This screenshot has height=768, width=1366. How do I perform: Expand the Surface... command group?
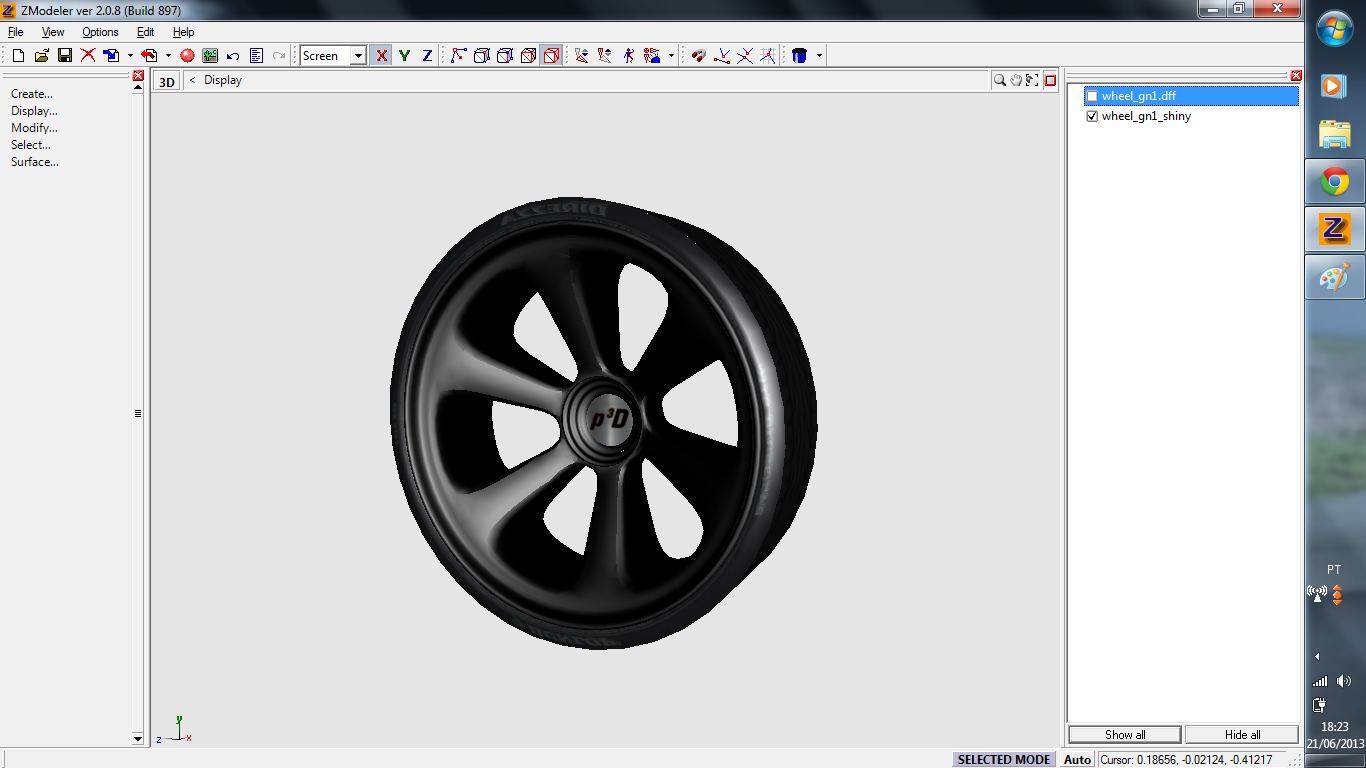point(35,162)
